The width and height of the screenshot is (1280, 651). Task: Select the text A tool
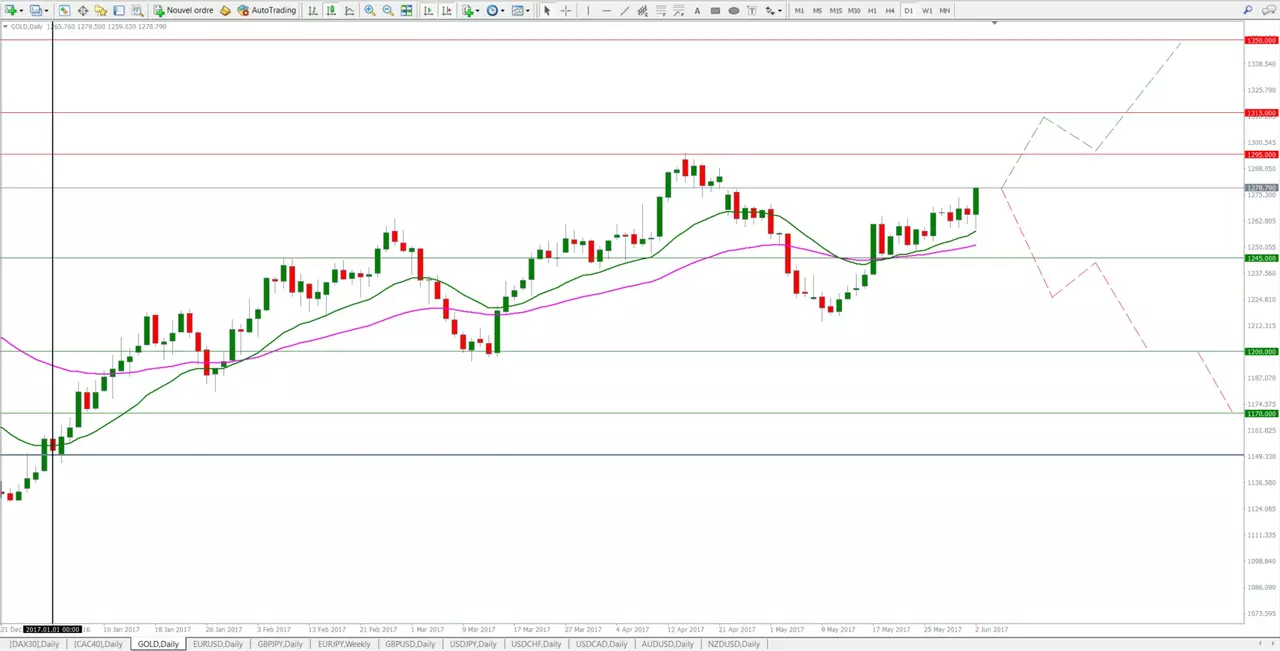click(697, 10)
